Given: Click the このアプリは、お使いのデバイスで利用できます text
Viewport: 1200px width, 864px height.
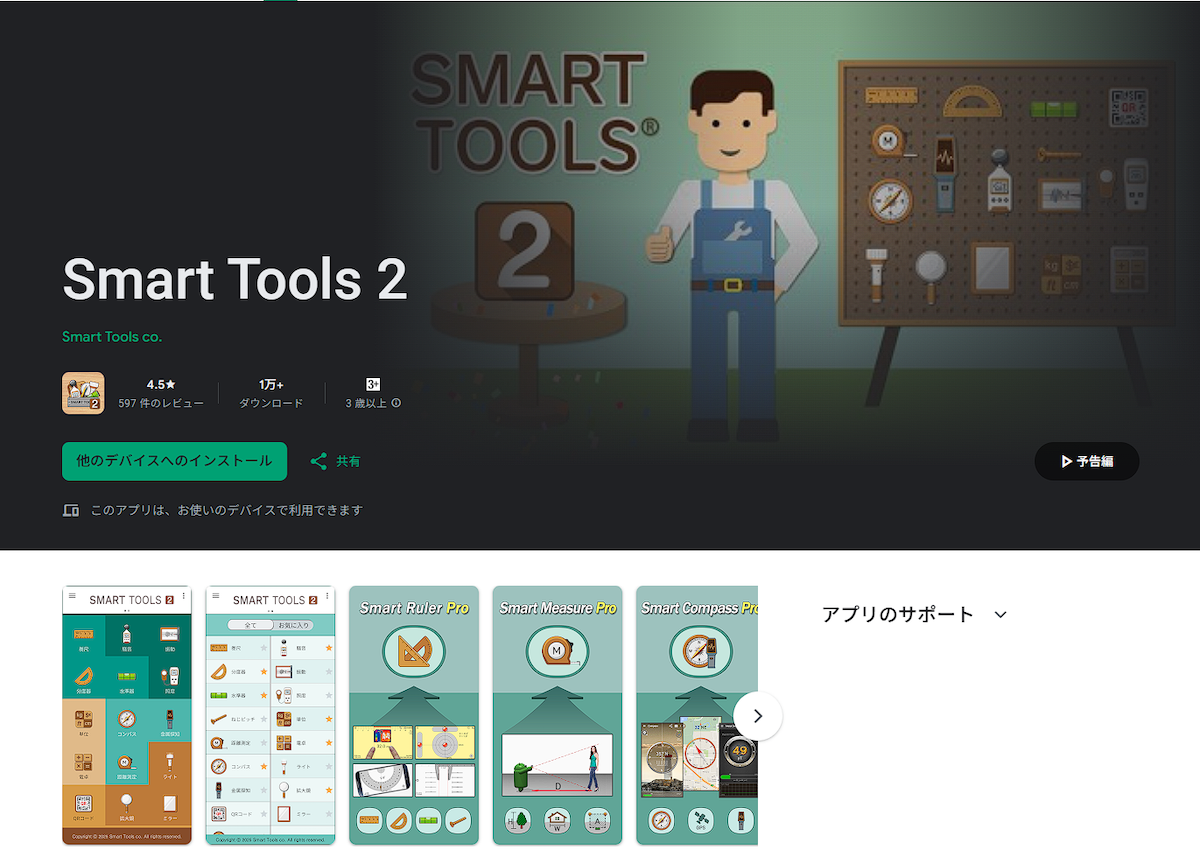Looking at the screenshot, I should [226, 510].
